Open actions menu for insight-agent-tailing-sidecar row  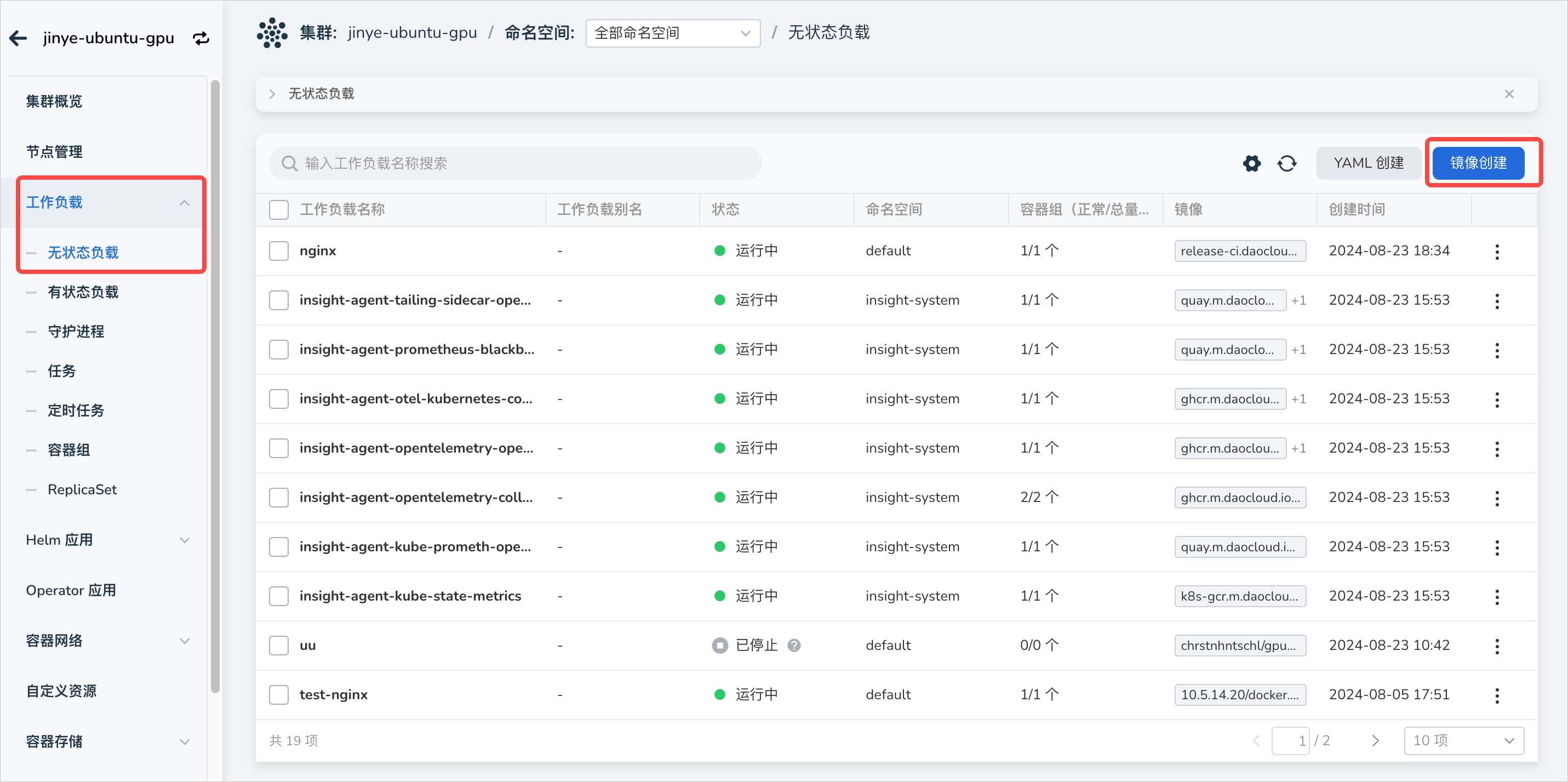coord(1497,300)
